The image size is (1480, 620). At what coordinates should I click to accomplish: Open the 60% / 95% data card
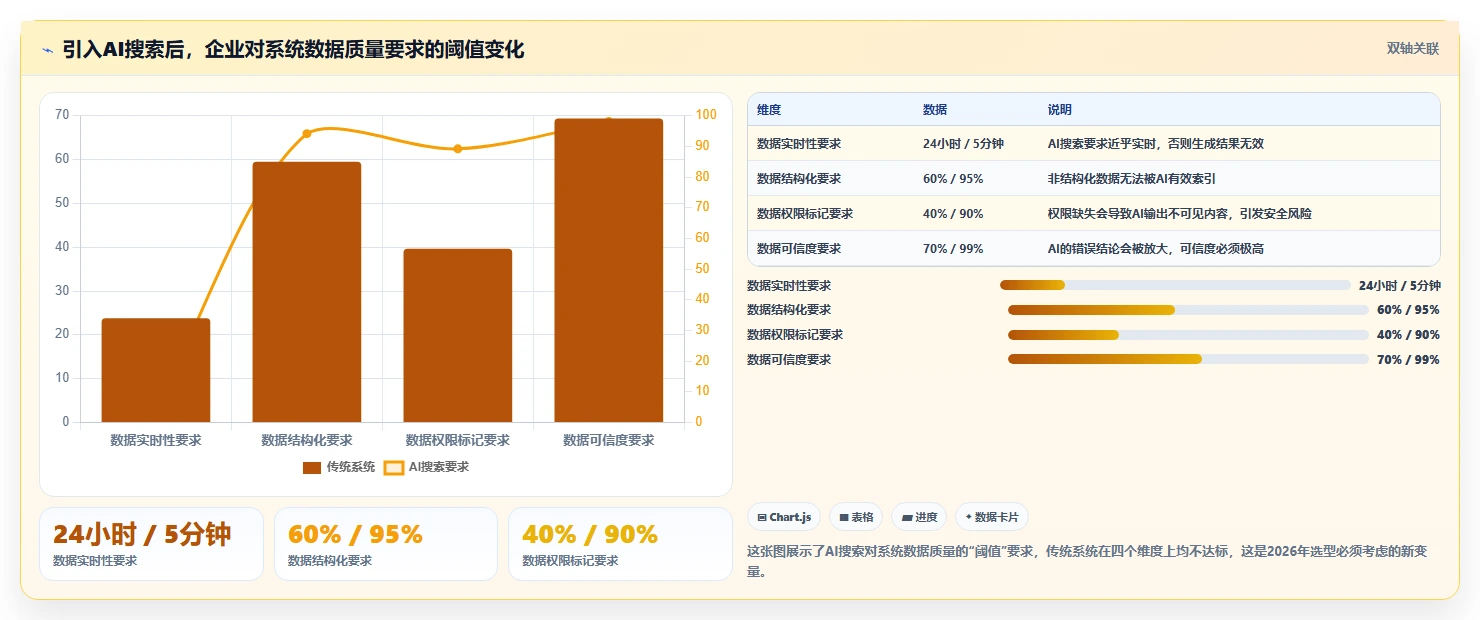pyautogui.click(x=386, y=544)
